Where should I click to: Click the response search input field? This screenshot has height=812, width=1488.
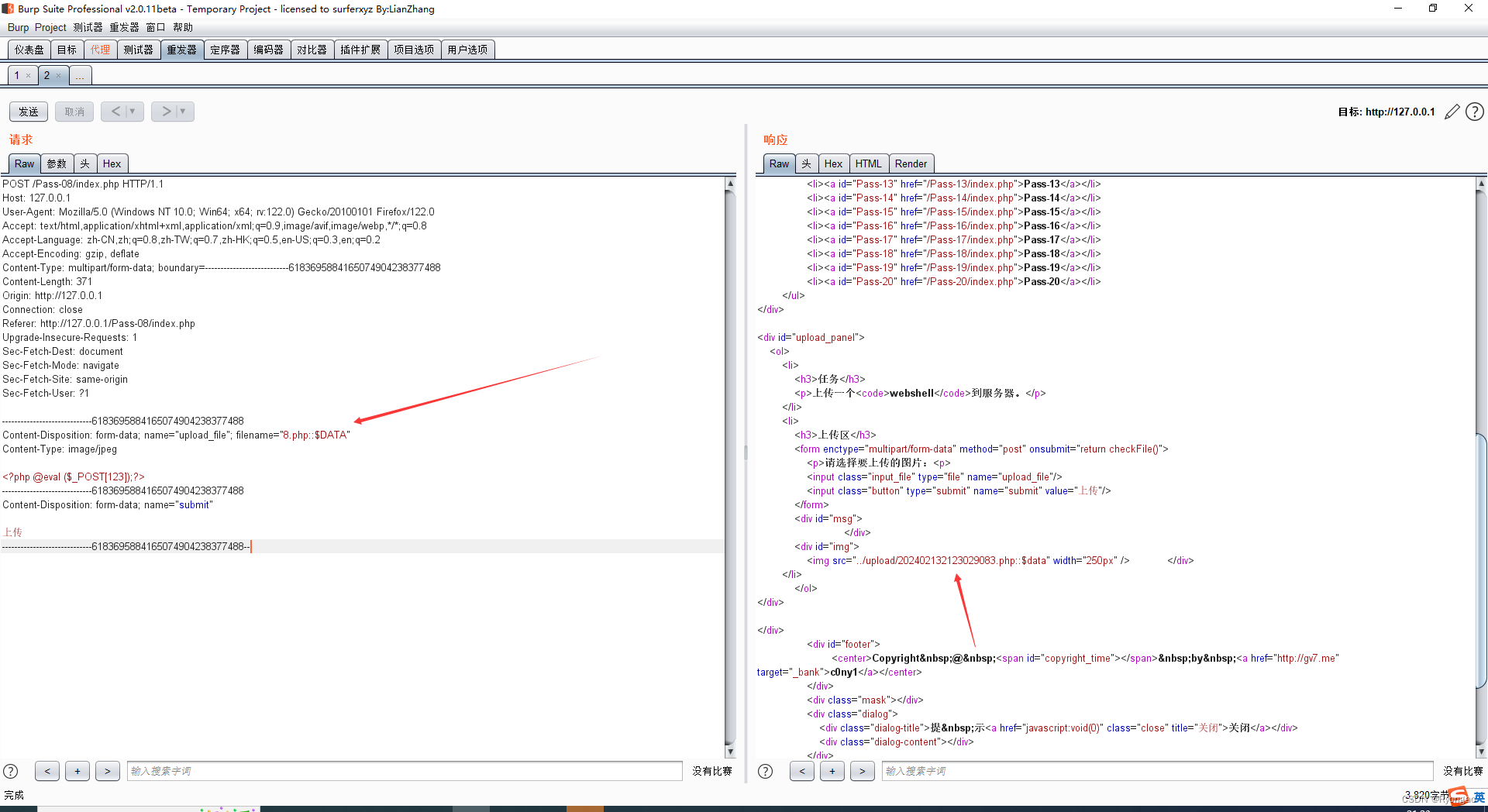point(1157,771)
